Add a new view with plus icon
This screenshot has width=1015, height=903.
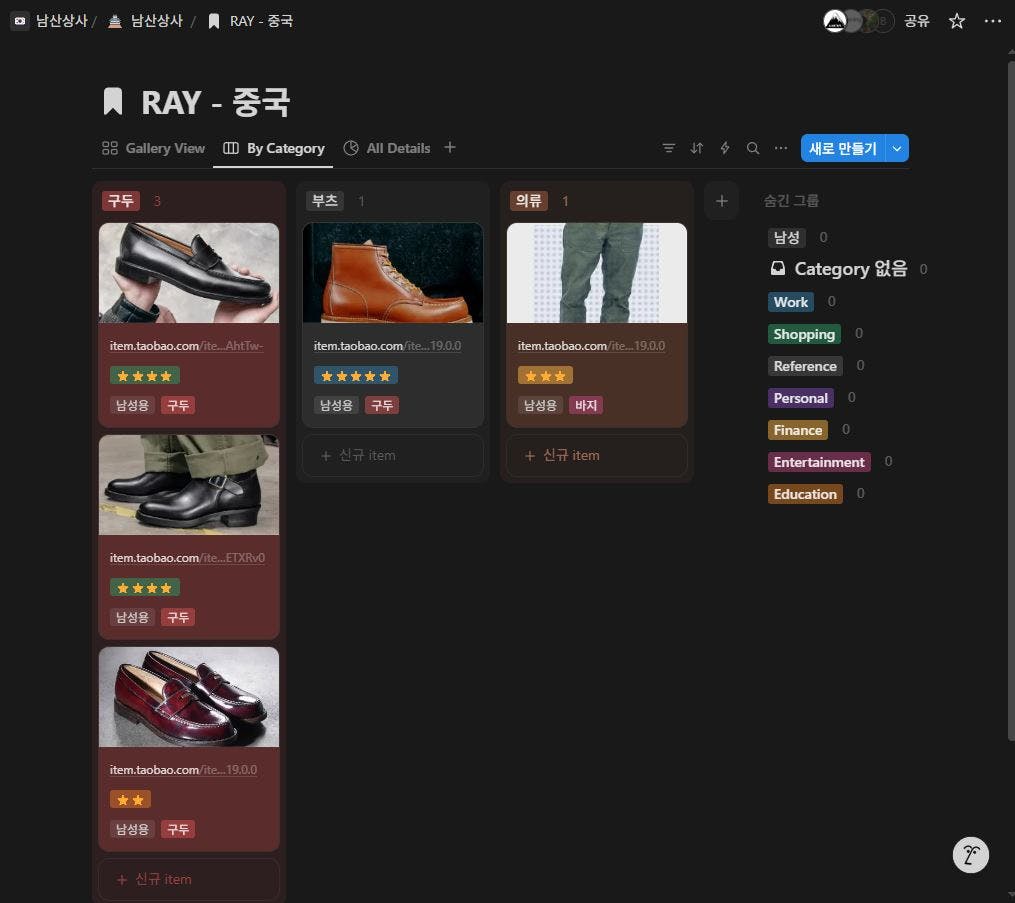tap(450, 148)
